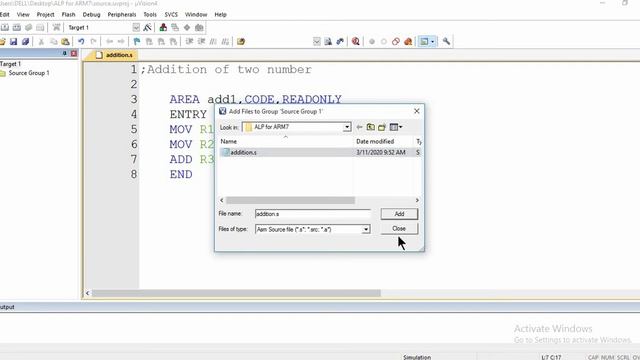Screen dimensions: 640x360
Task: Click the Close button in the dialog
Action: (399, 229)
